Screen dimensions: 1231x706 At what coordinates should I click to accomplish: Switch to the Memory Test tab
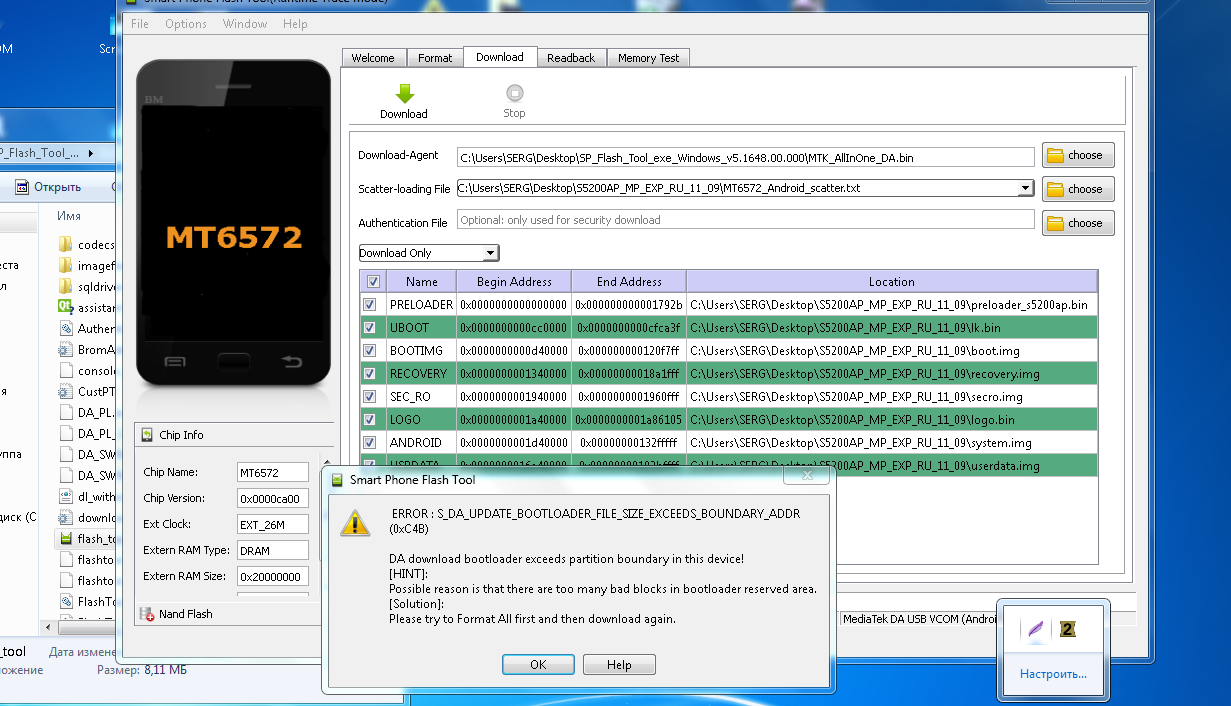pos(648,58)
